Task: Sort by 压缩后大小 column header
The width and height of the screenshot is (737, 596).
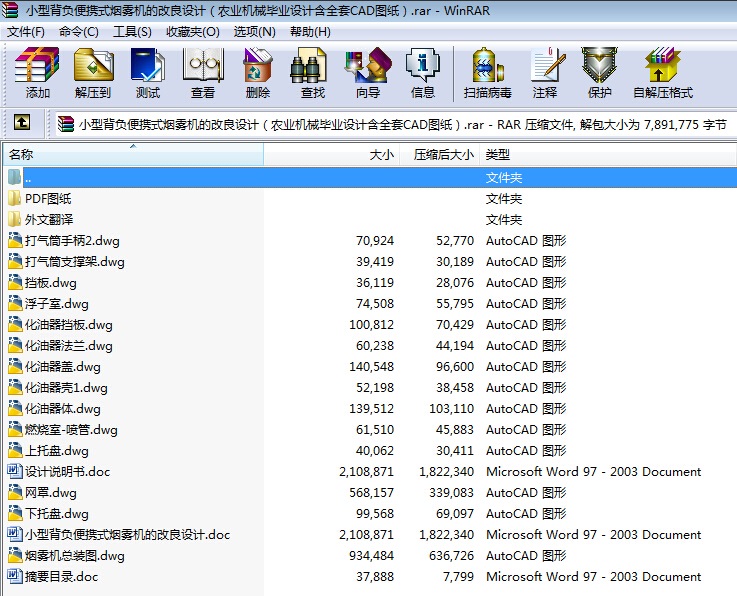Action: 439,154
